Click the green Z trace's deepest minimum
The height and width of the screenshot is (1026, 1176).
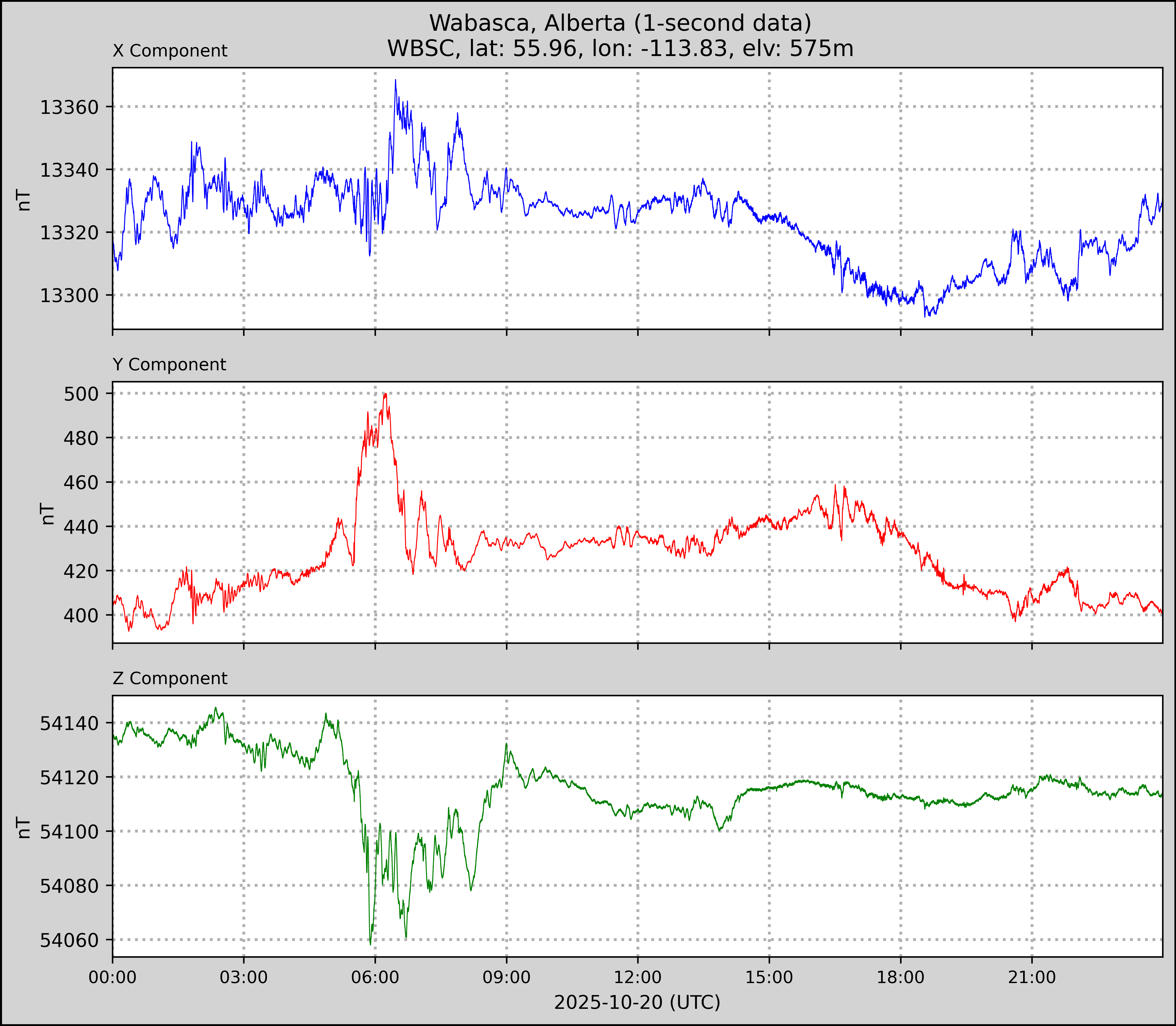(370, 943)
